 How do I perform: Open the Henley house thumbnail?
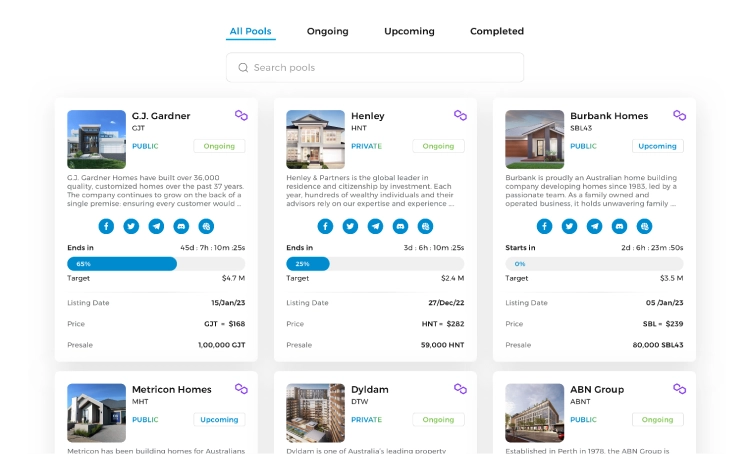pyautogui.click(x=316, y=139)
